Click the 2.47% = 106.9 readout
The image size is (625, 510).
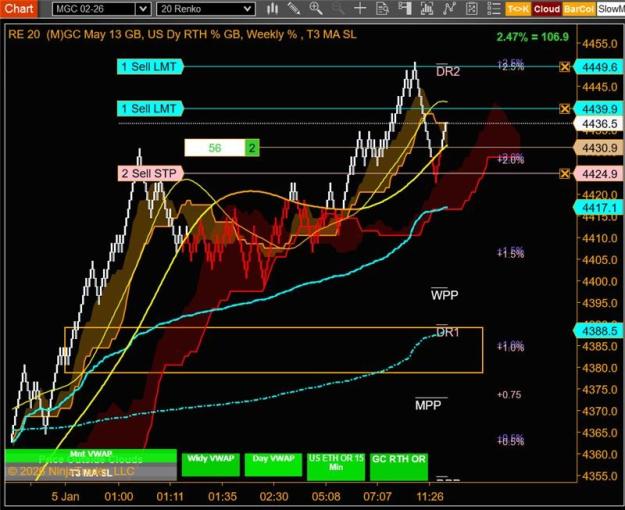[533, 37]
